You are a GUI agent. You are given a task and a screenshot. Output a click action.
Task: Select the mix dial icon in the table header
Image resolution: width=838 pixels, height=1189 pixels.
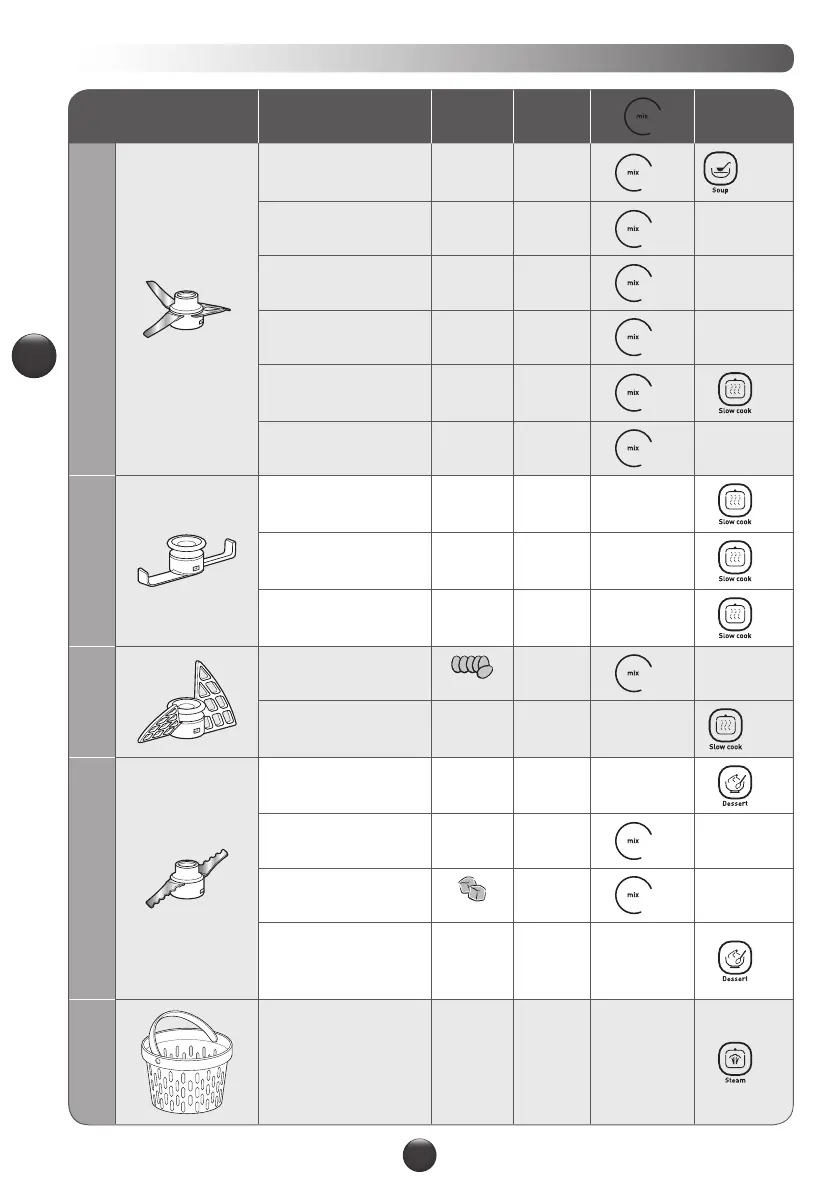point(639,117)
